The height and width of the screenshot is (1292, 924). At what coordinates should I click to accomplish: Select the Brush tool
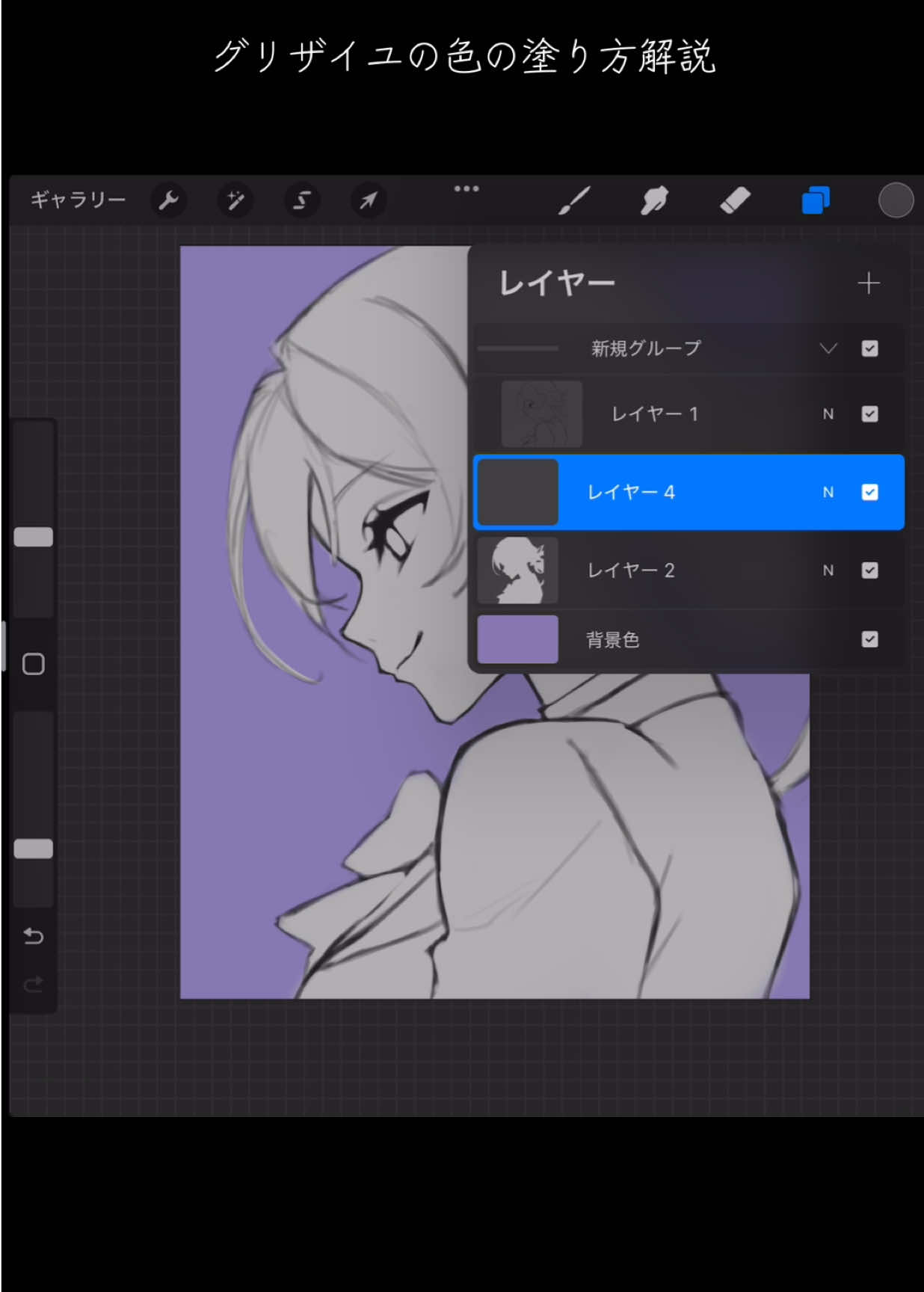click(574, 200)
